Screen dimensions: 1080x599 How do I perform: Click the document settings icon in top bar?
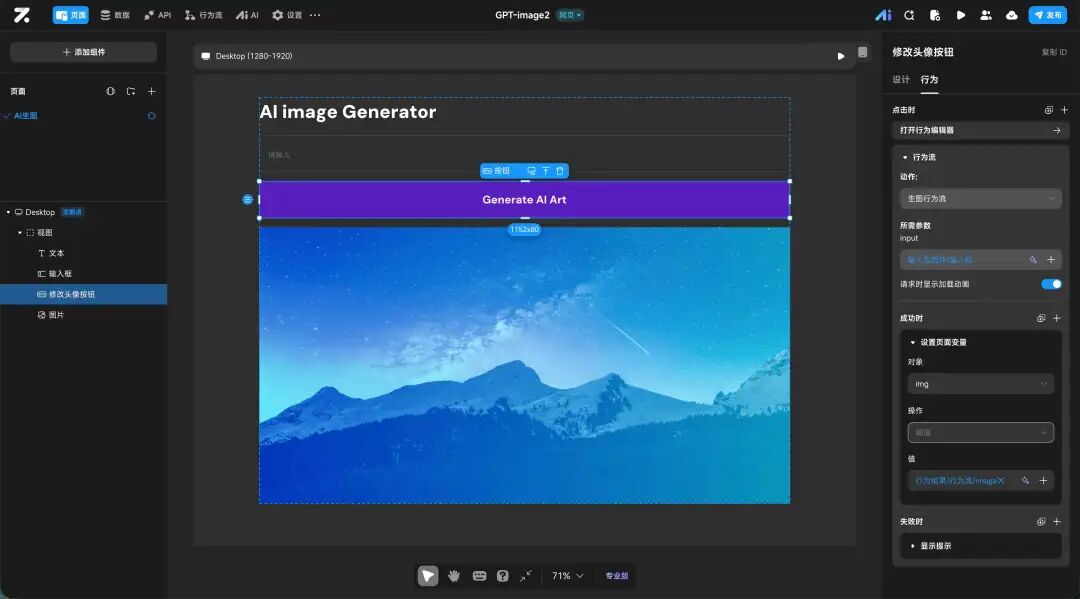[x=935, y=15]
